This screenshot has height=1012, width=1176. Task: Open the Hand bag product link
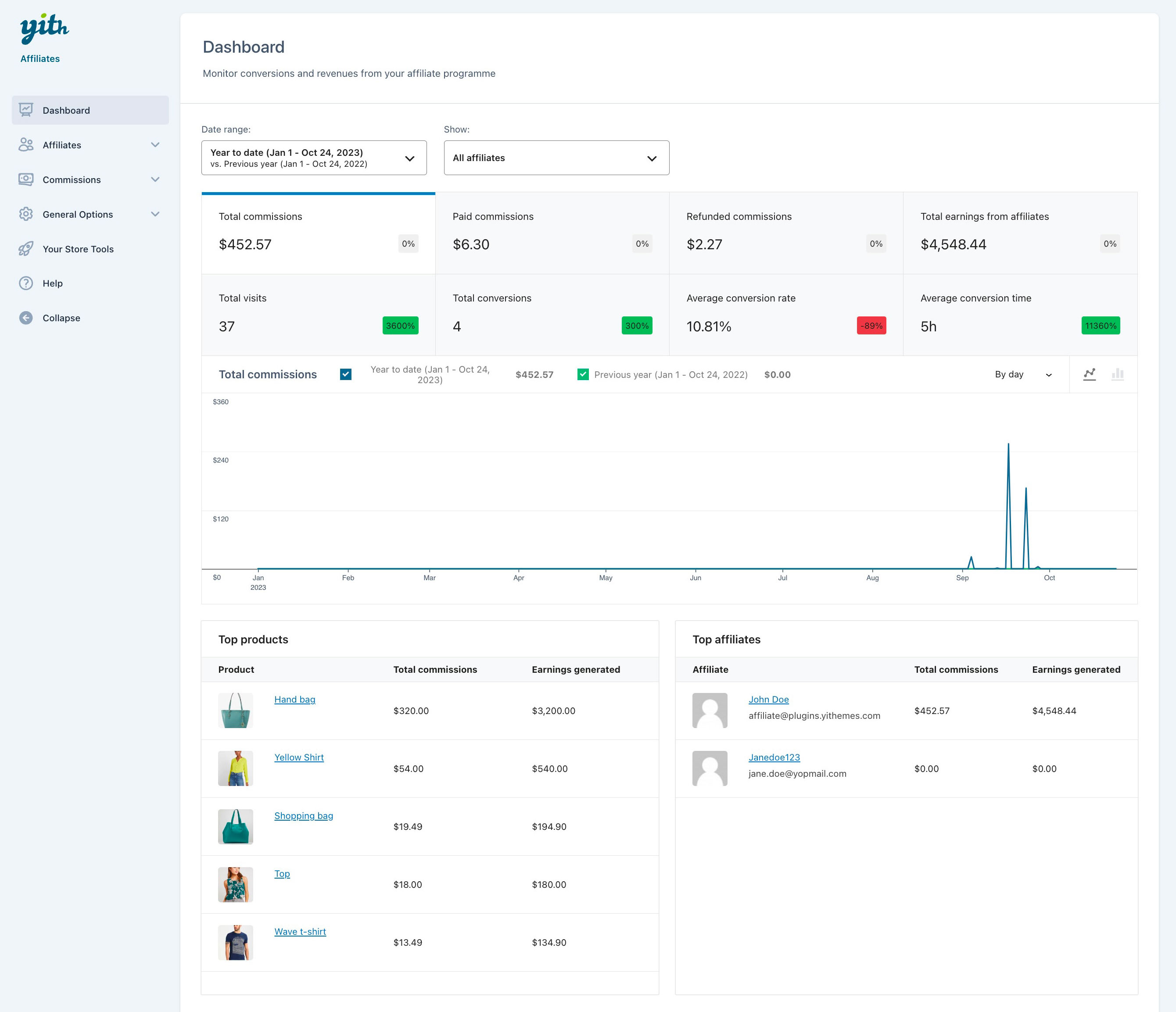click(294, 699)
